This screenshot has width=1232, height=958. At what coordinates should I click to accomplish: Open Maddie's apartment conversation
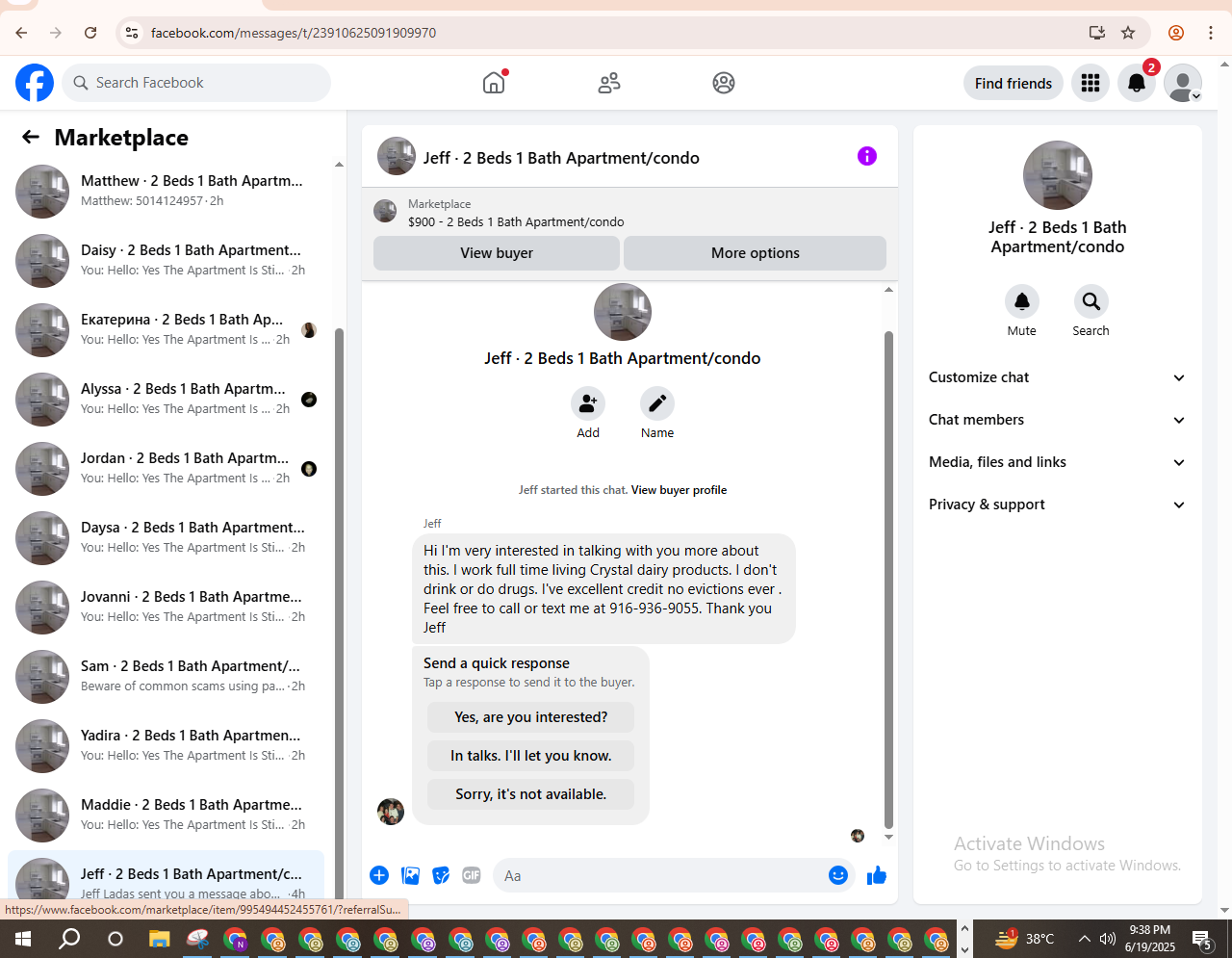pos(166,815)
